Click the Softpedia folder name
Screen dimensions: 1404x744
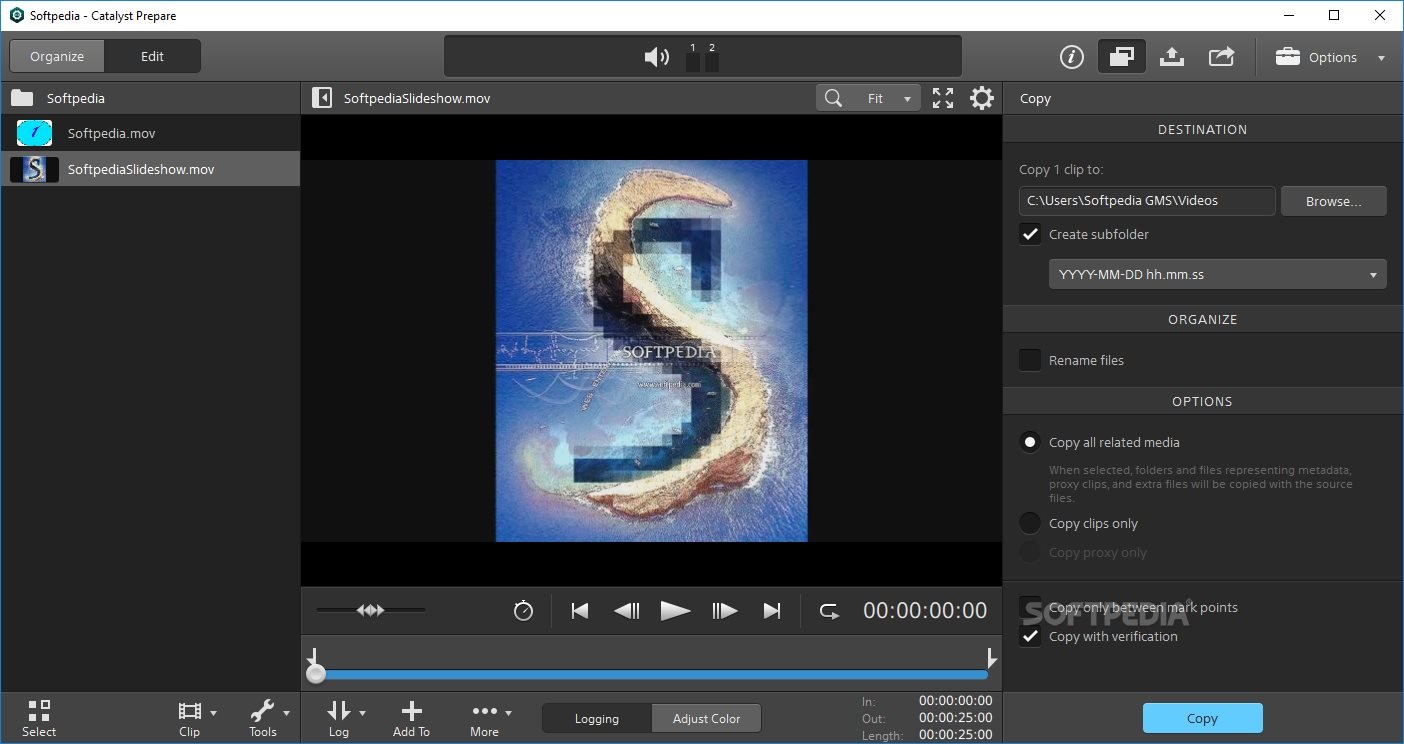tap(76, 98)
